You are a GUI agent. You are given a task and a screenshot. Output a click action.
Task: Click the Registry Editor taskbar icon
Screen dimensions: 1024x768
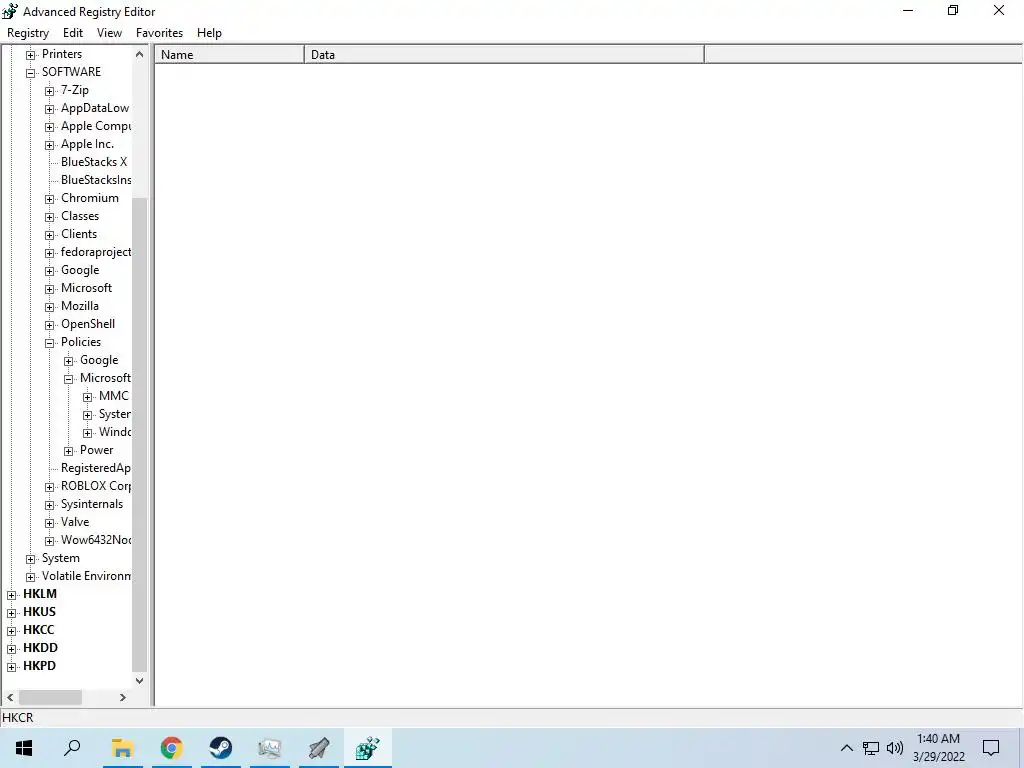[368, 748]
